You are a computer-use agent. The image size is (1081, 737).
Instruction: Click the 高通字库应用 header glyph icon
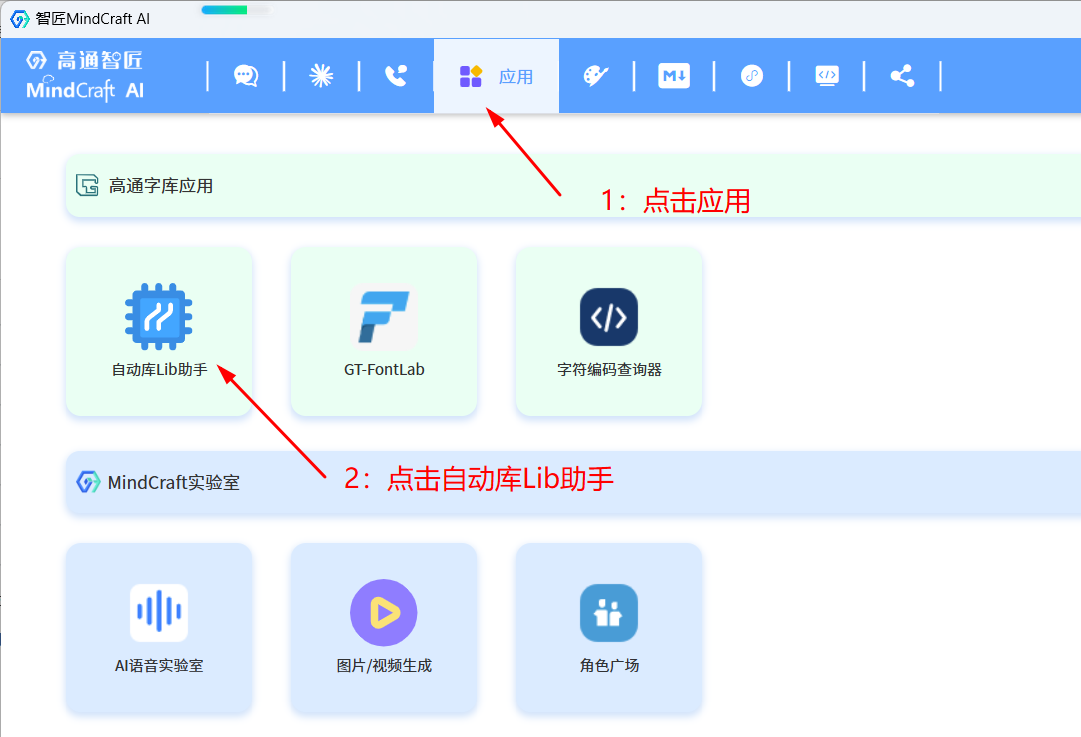(x=87, y=185)
